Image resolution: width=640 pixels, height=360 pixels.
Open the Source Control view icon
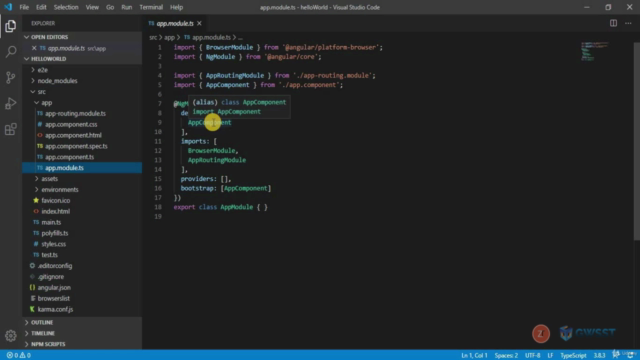(x=11, y=77)
